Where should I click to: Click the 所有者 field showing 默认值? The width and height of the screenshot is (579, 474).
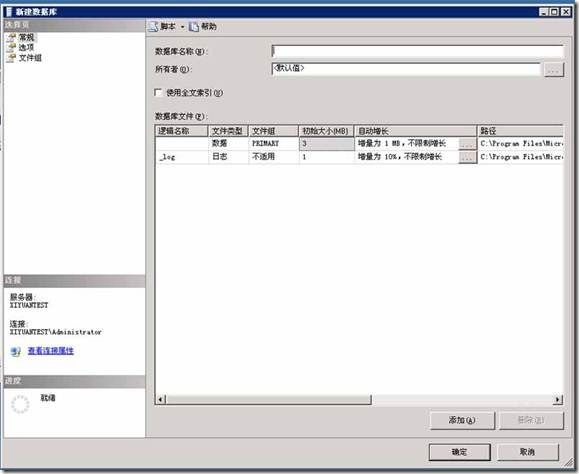[x=406, y=69]
